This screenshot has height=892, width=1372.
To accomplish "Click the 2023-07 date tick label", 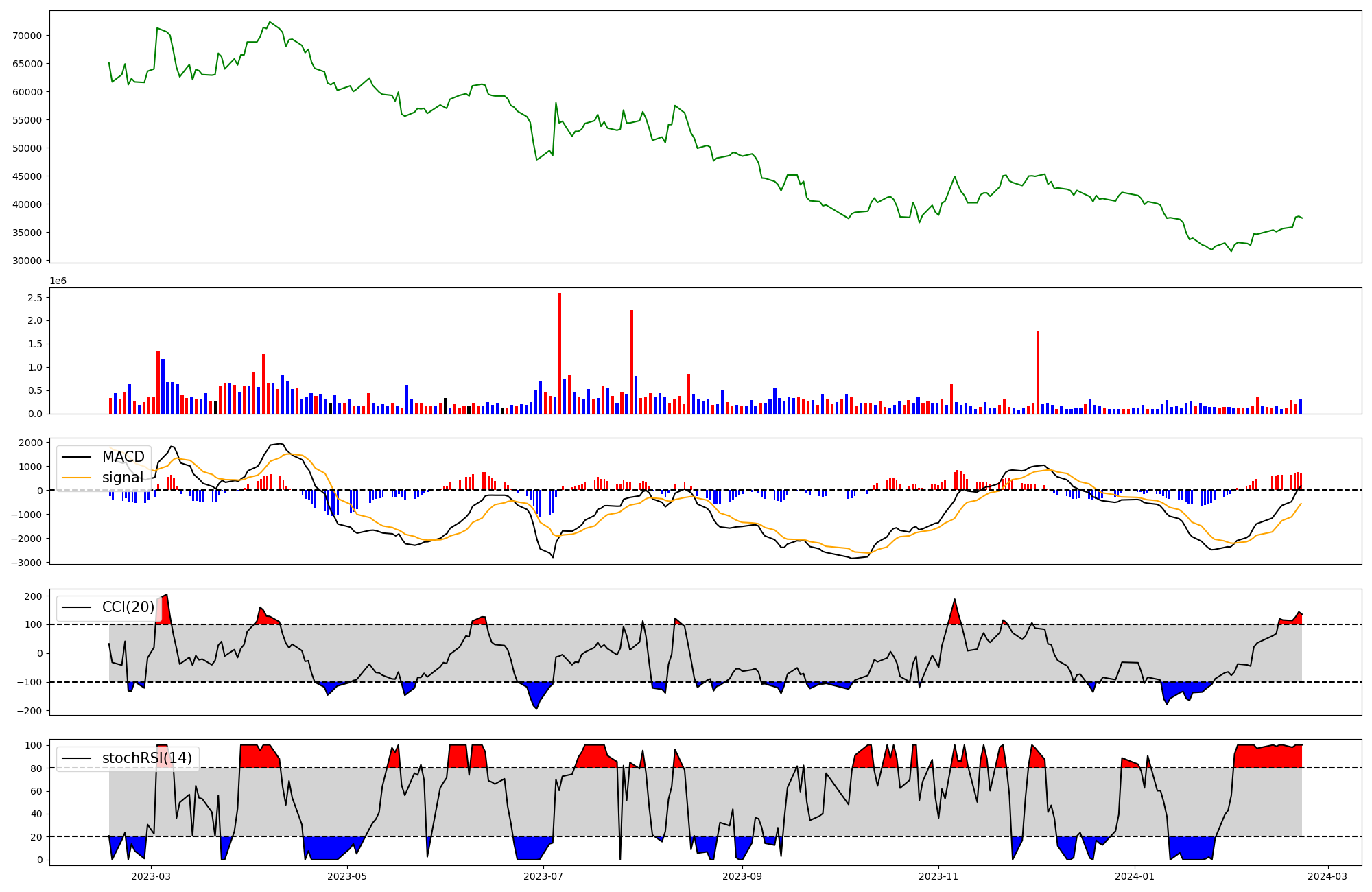I will (543, 876).
